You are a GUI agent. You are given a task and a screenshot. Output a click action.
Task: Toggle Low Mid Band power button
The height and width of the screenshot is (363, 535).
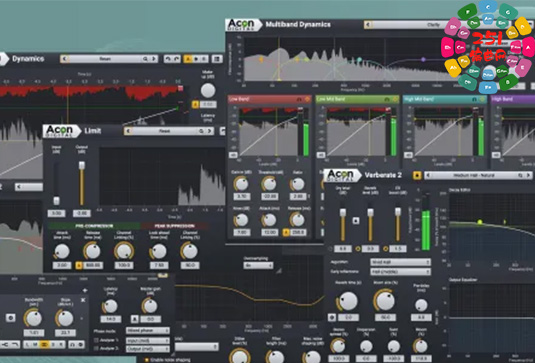point(395,99)
